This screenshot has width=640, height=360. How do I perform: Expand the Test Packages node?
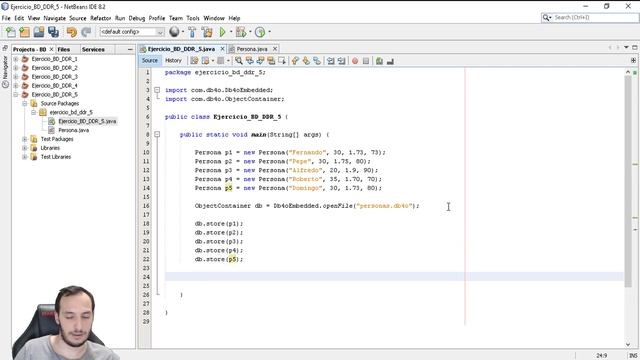pyautogui.click(x=25, y=139)
